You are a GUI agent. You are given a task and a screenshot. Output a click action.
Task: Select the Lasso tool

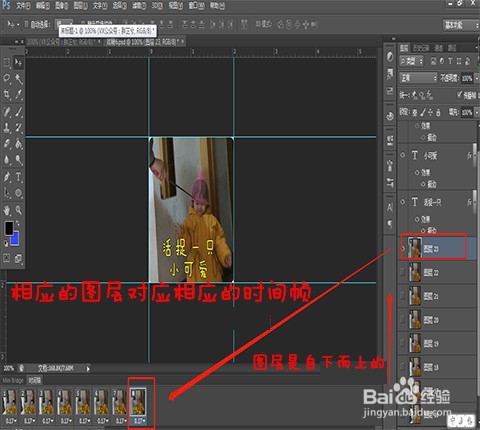(7, 79)
